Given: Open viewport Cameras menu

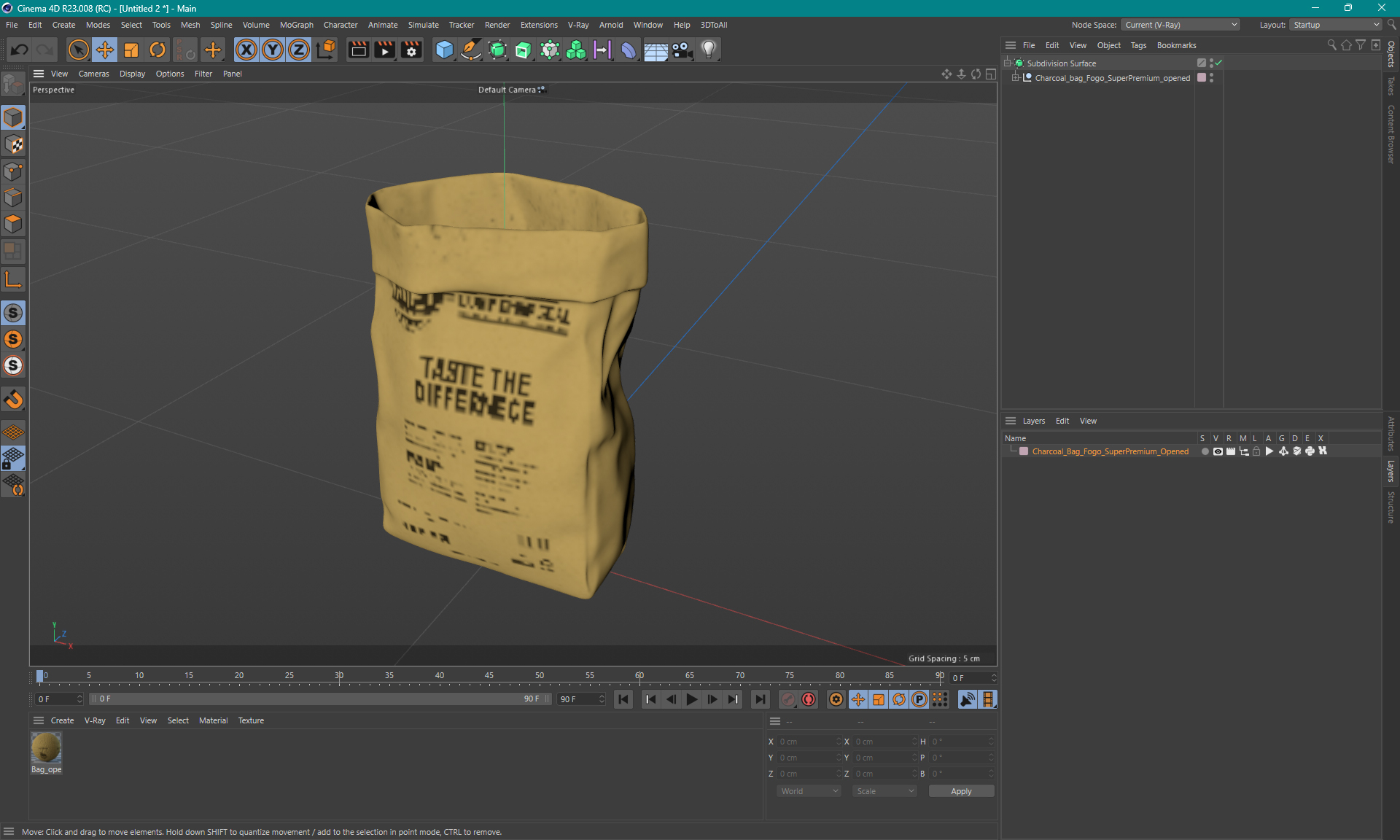Looking at the screenshot, I should (93, 74).
